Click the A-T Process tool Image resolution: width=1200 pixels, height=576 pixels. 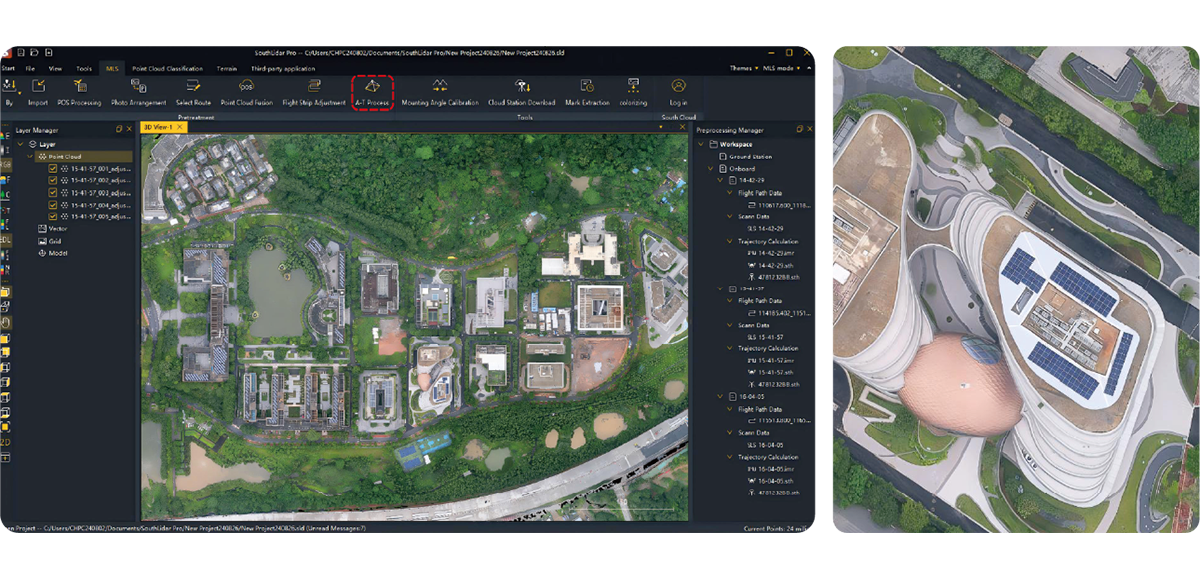click(x=372, y=91)
